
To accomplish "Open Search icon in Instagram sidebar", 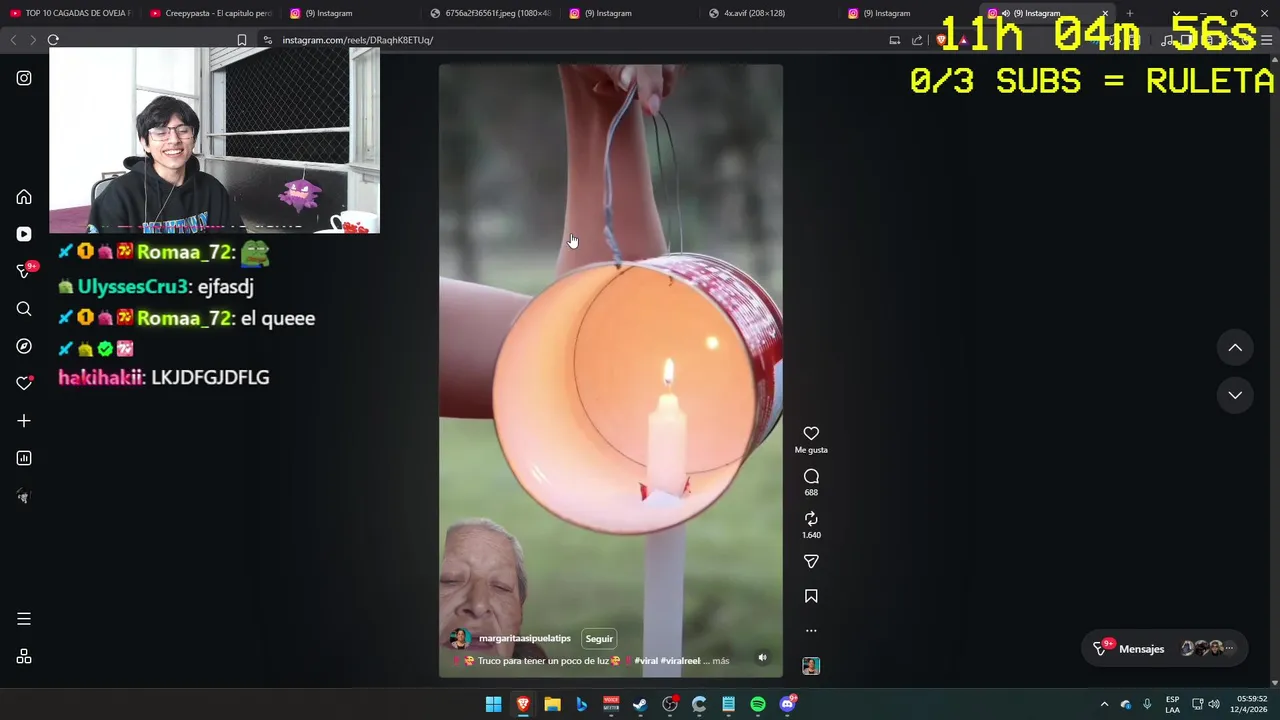I will (x=24, y=309).
